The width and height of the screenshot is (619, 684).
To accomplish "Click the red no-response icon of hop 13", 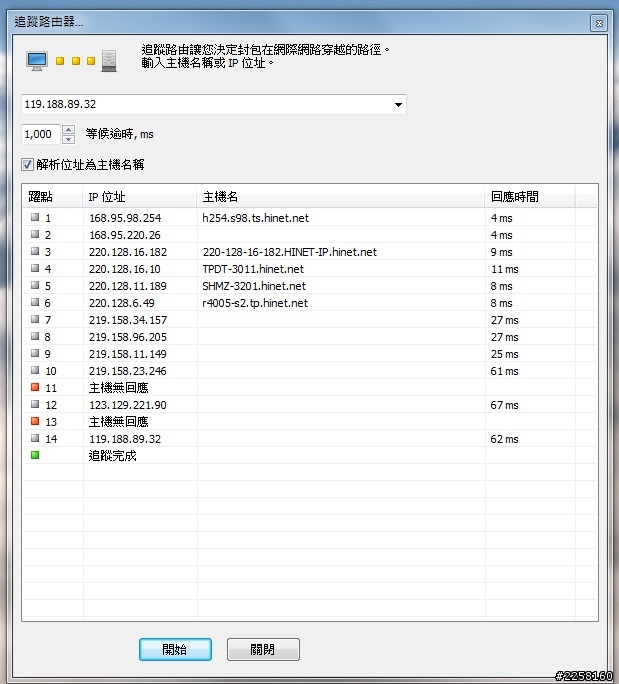I will point(35,421).
